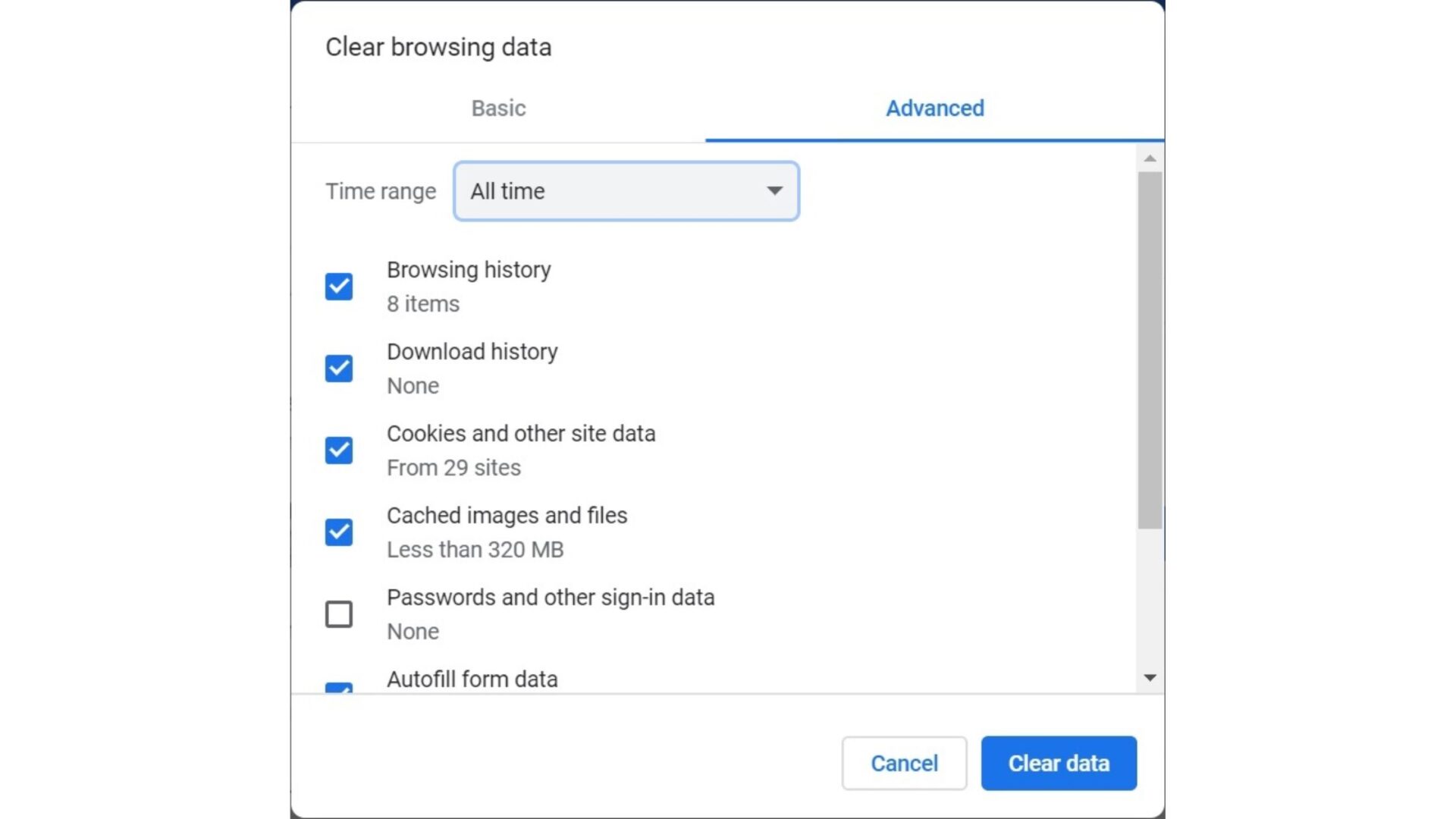
Task: Switch to the Basic tab
Action: click(497, 108)
